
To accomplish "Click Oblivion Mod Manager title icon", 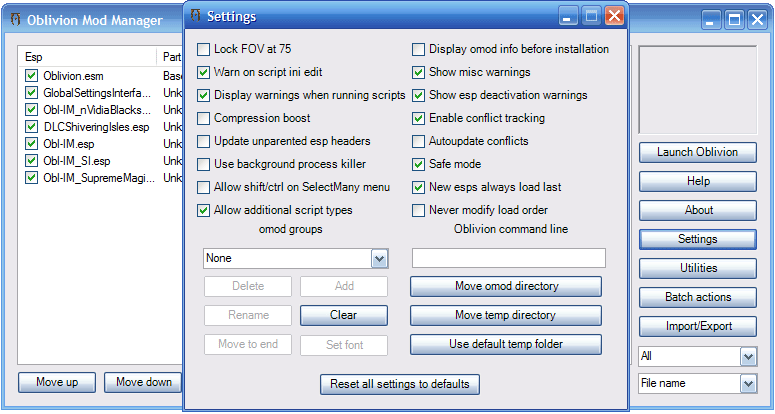I will coord(16,20).
